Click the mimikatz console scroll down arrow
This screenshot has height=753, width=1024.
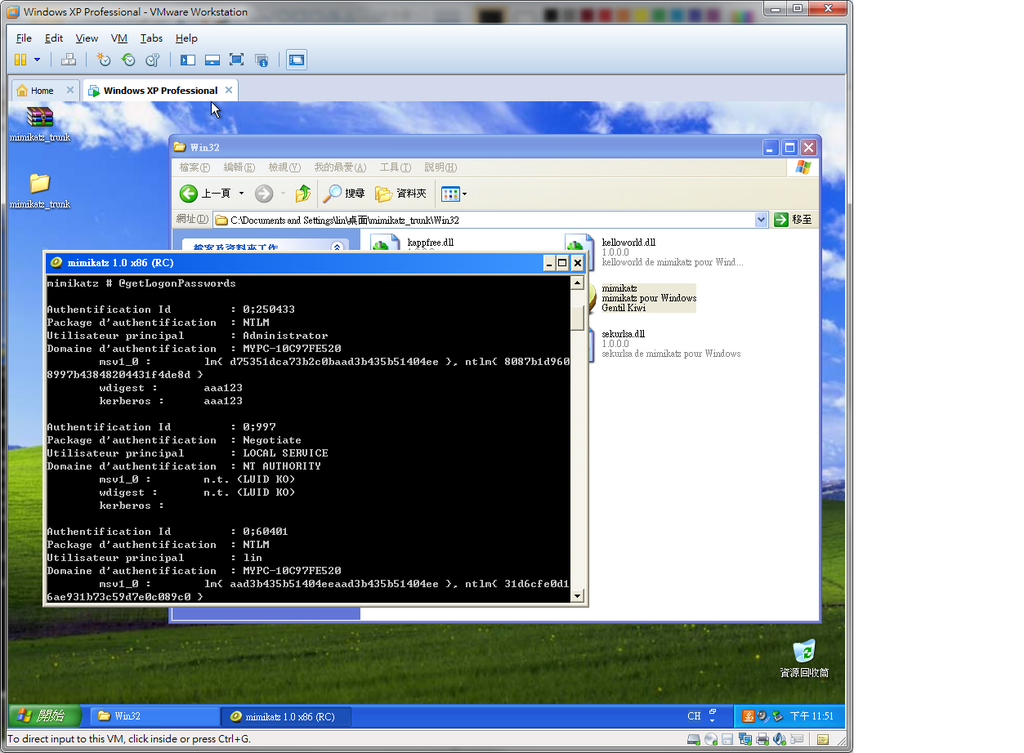click(x=577, y=596)
